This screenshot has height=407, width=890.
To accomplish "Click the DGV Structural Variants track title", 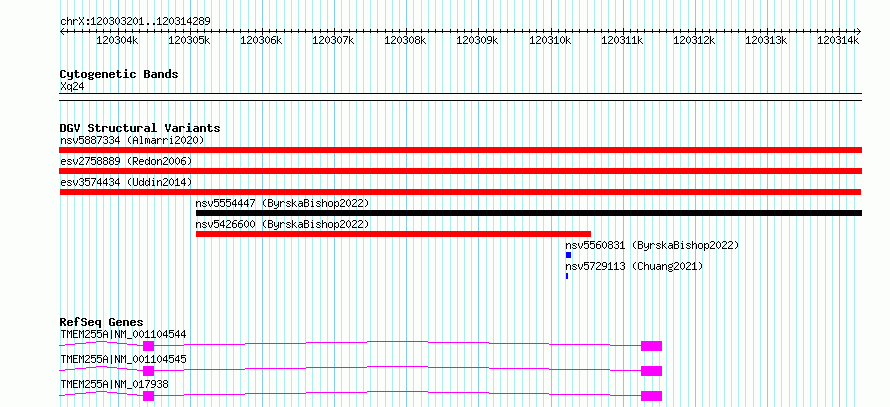I will [x=140, y=128].
